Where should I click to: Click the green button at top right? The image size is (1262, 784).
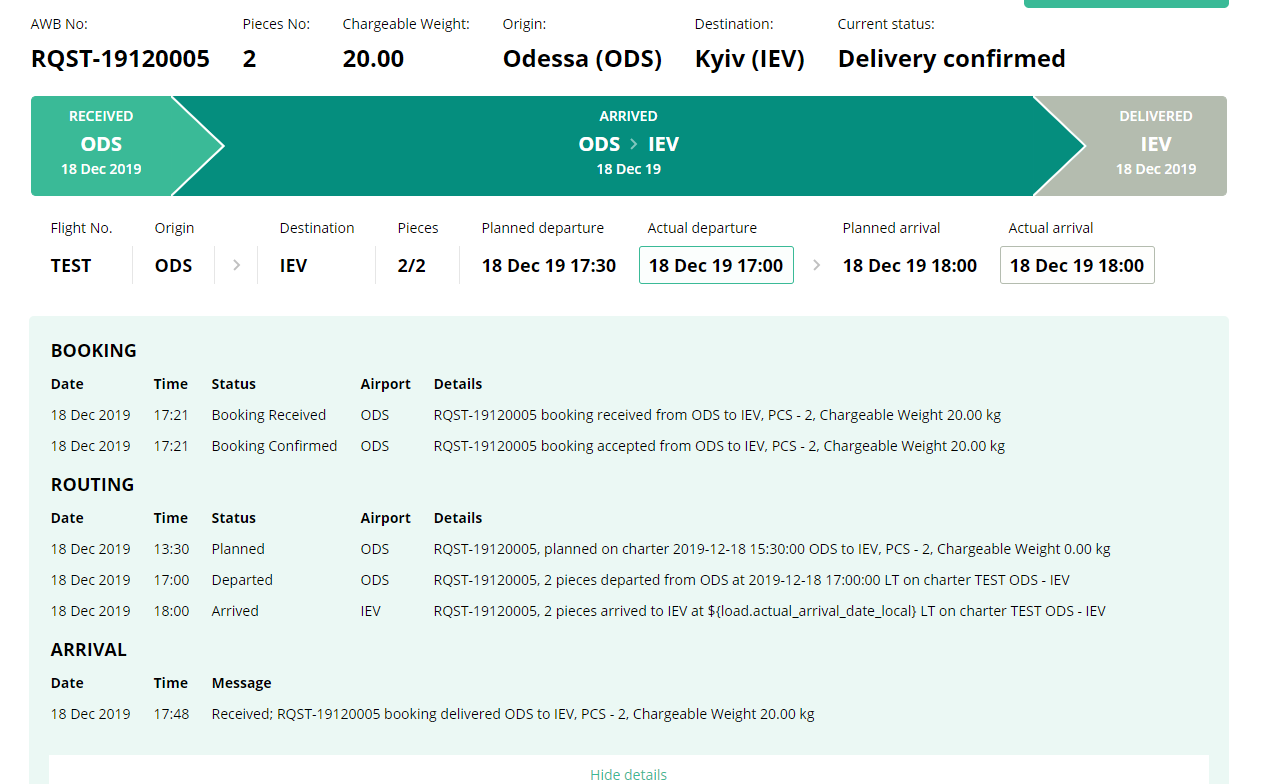coord(1125,3)
